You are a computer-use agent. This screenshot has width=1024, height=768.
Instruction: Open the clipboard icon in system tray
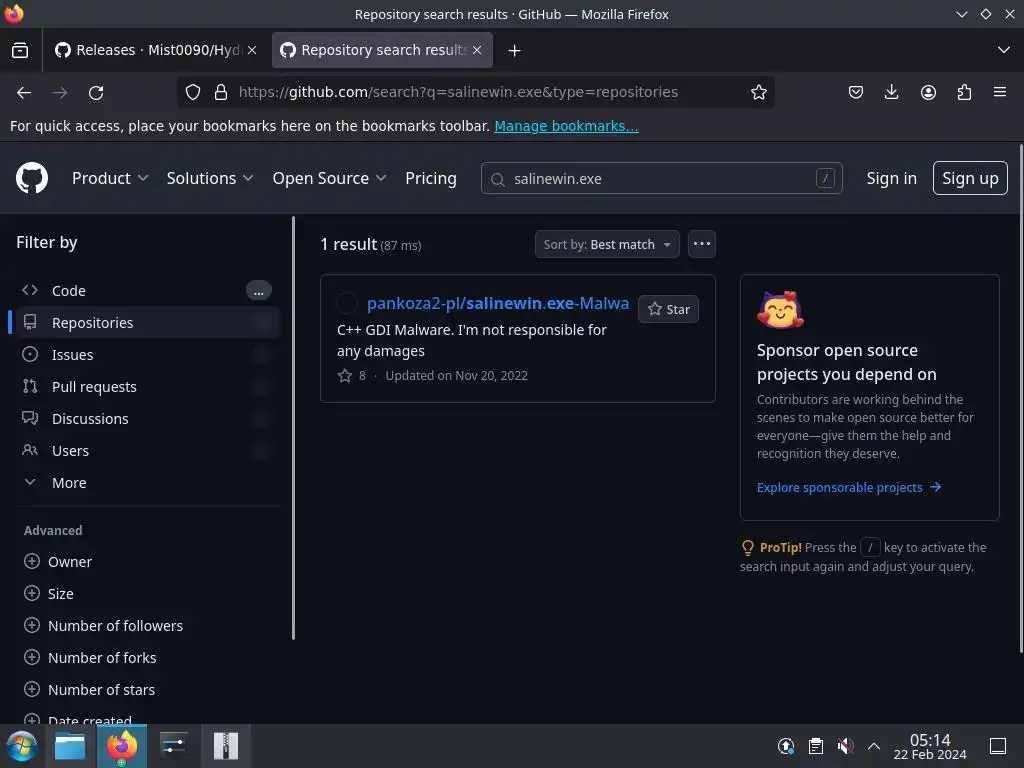pos(816,746)
